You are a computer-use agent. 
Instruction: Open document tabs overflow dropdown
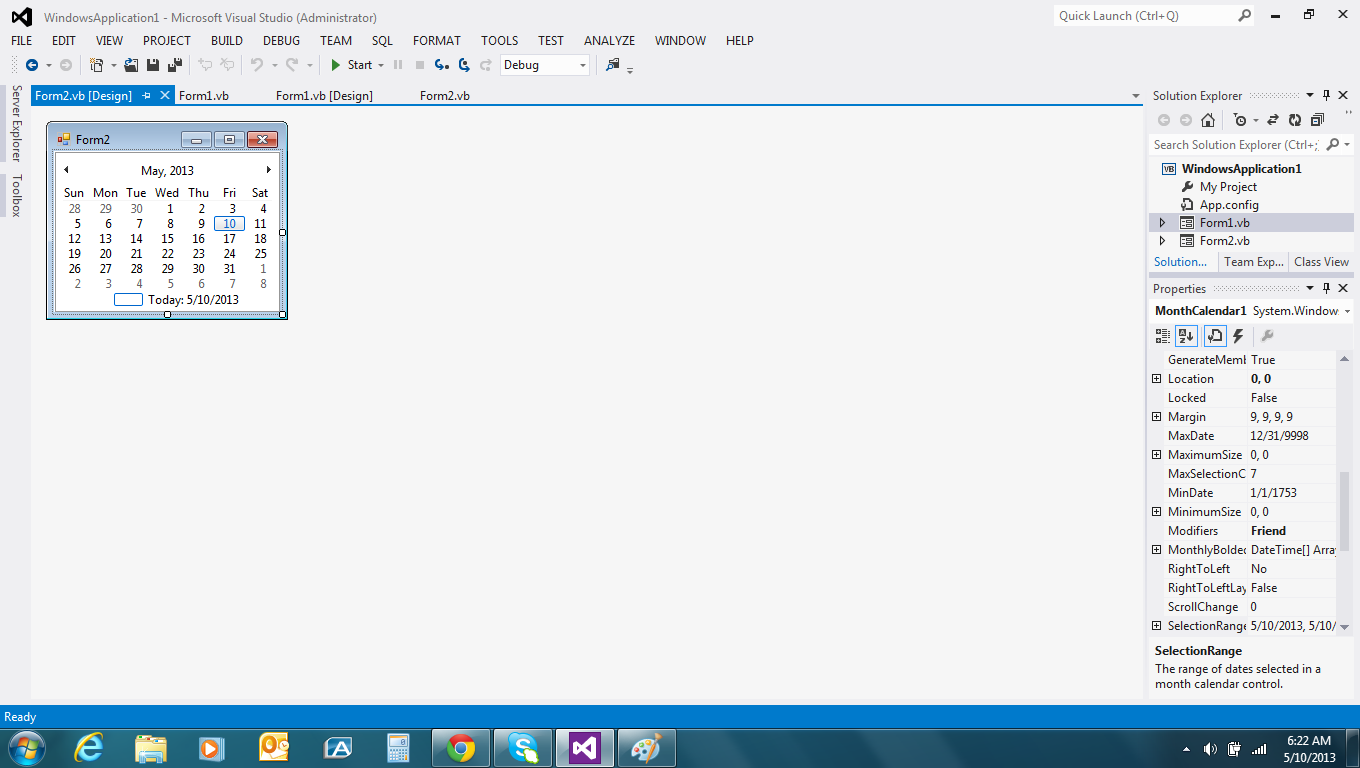point(1135,96)
